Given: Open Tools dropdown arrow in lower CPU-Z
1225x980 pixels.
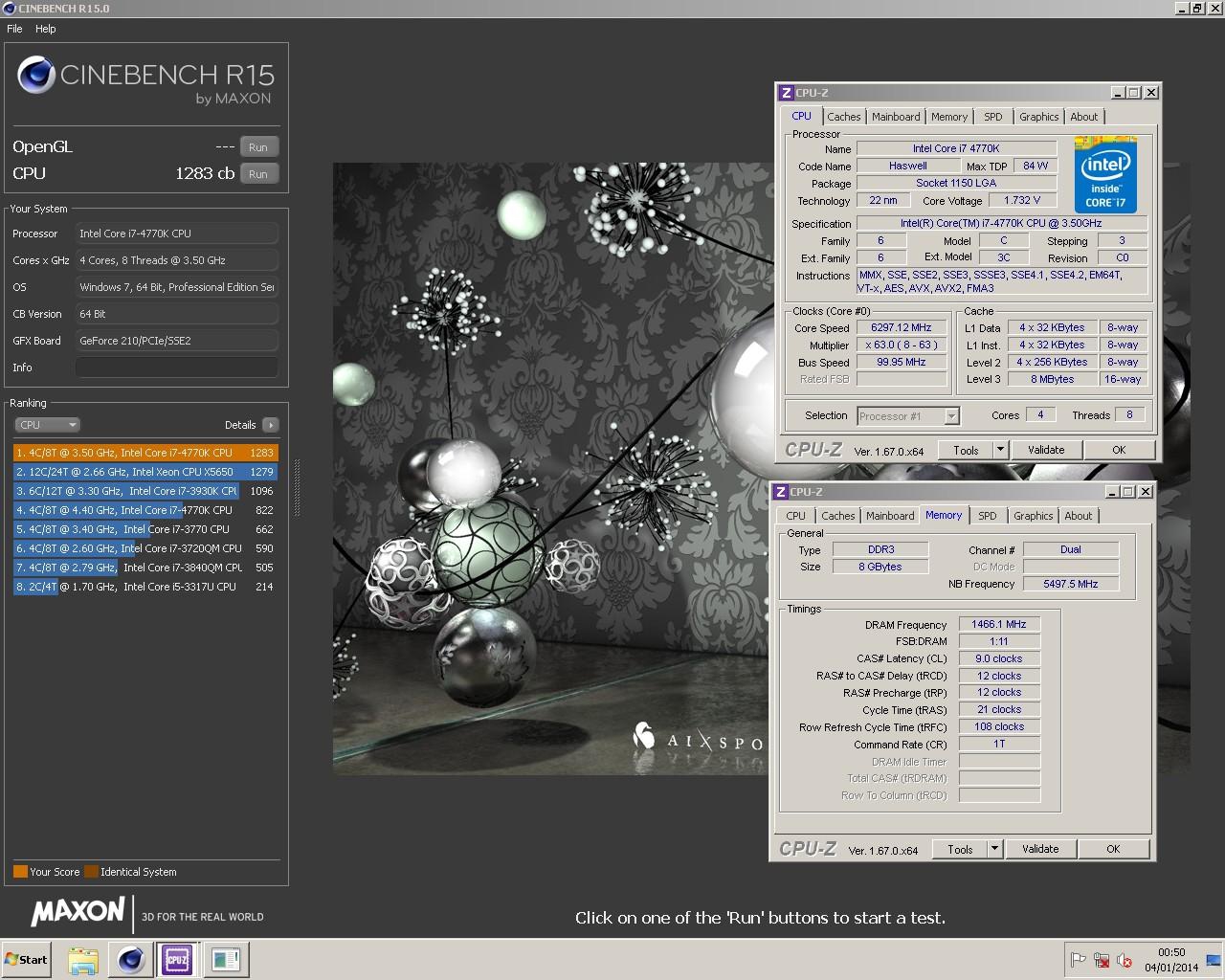Looking at the screenshot, I should point(994,849).
